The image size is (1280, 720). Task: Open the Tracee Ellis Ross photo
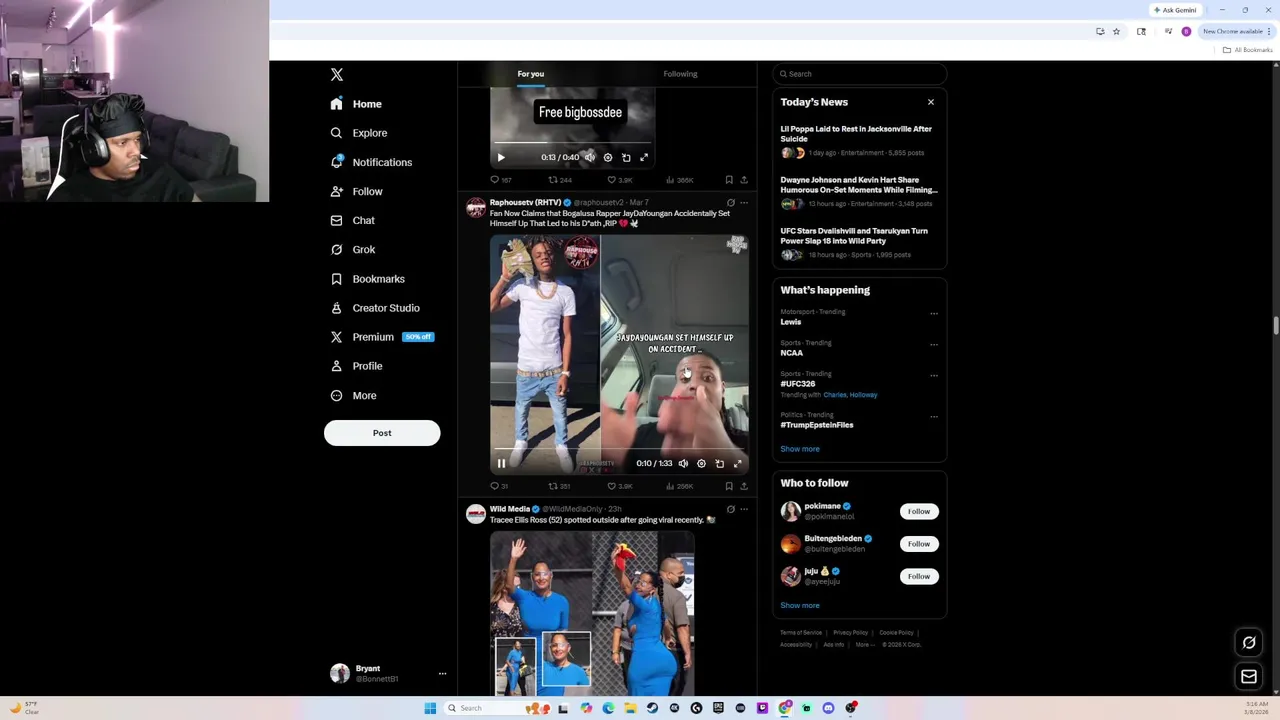592,613
